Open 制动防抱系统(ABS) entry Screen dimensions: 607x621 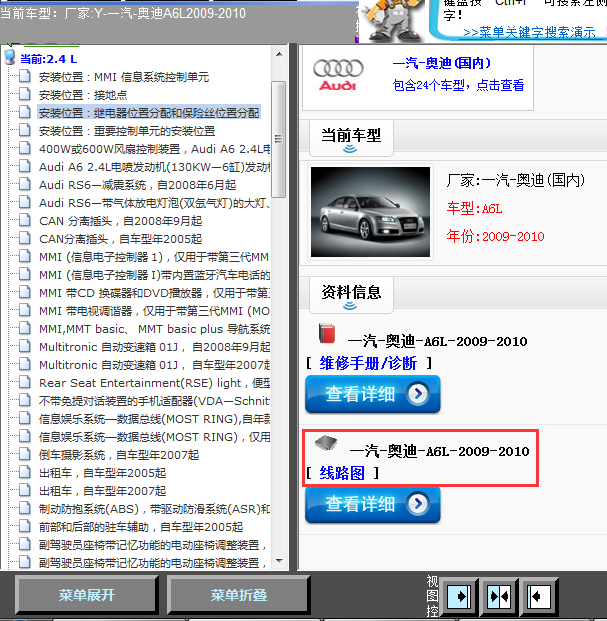click(154, 509)
